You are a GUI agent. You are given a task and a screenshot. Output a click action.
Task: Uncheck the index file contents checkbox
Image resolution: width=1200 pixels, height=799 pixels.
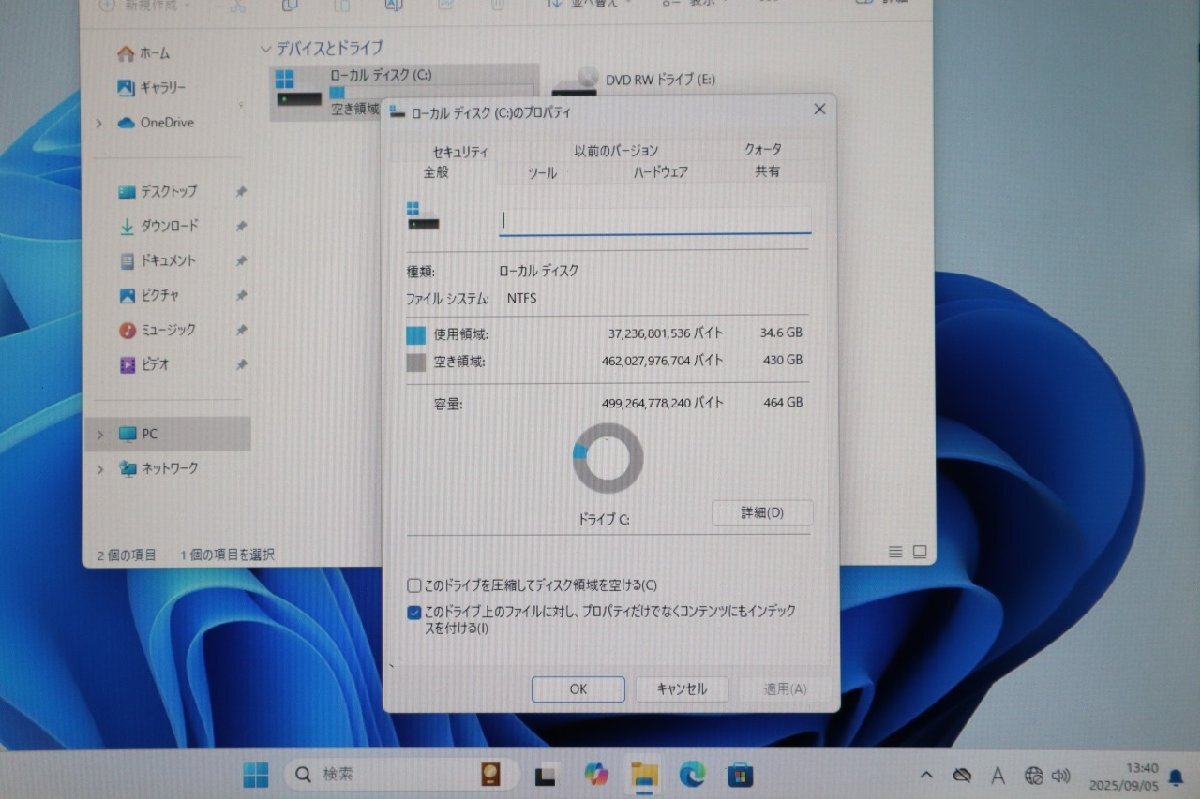click(413, 612)
